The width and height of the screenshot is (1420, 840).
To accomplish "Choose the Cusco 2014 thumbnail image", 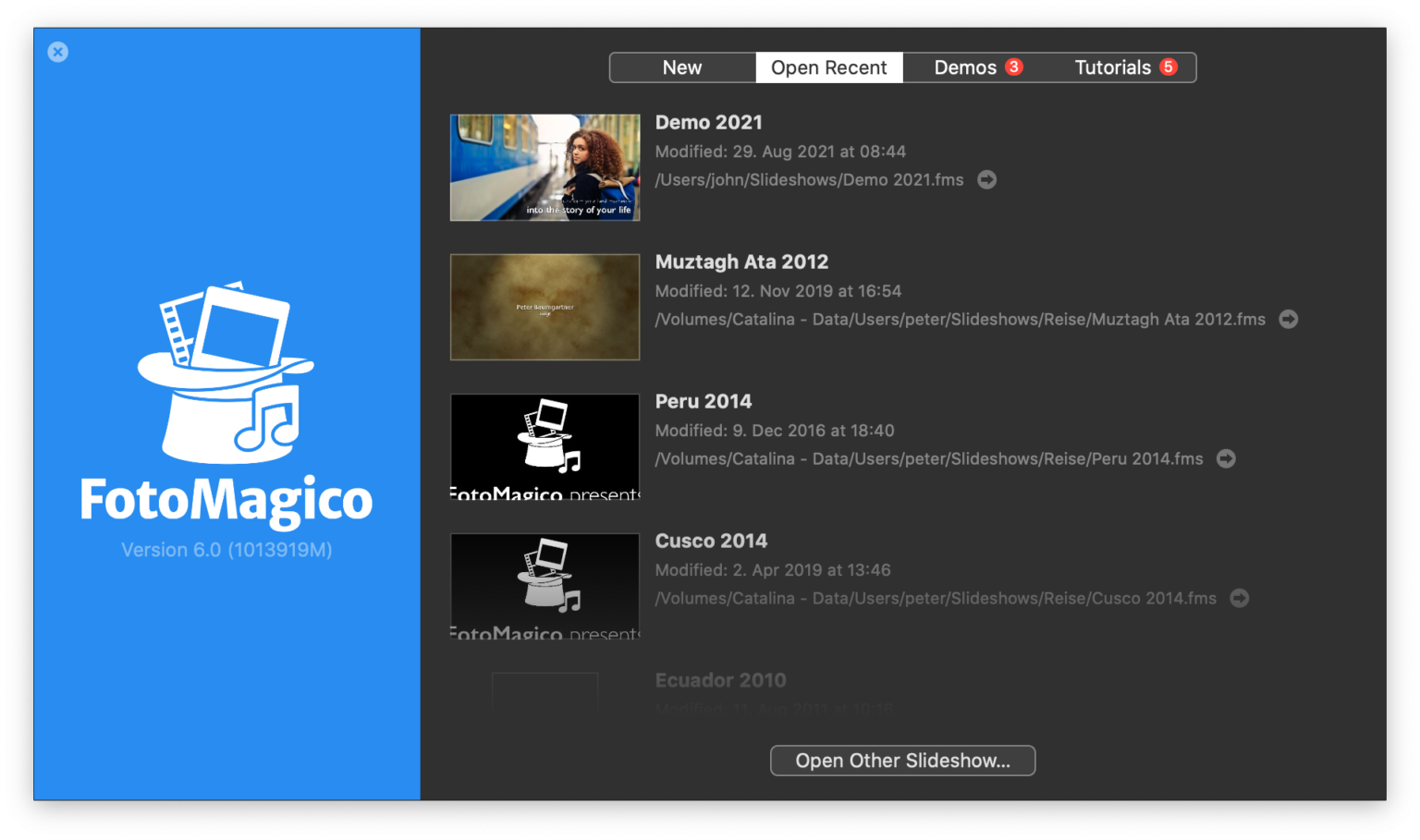I will tap(545, 587).
